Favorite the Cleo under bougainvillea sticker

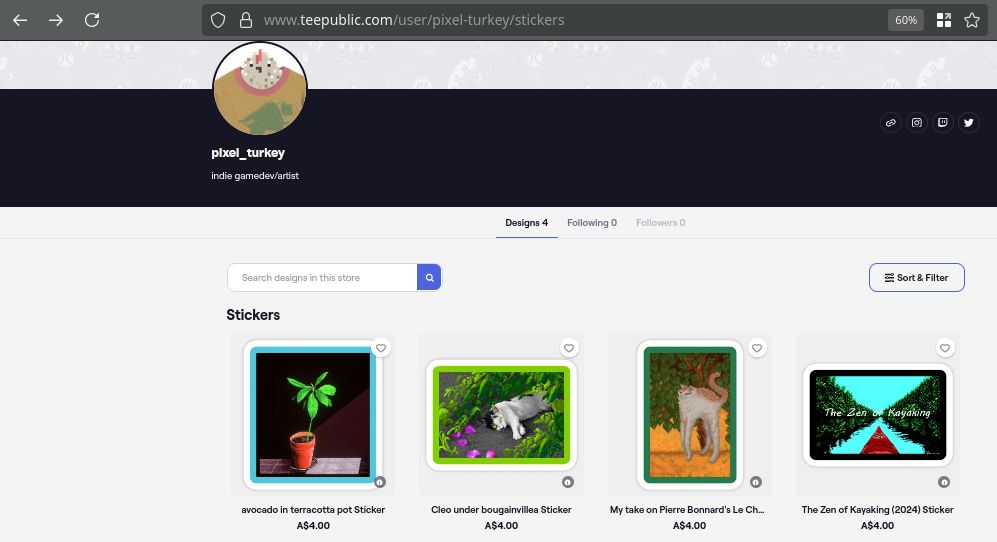tap(568, 348)
